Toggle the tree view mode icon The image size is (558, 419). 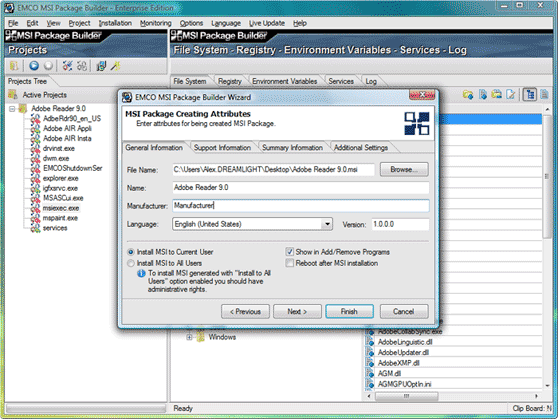(x=530, y=95)
